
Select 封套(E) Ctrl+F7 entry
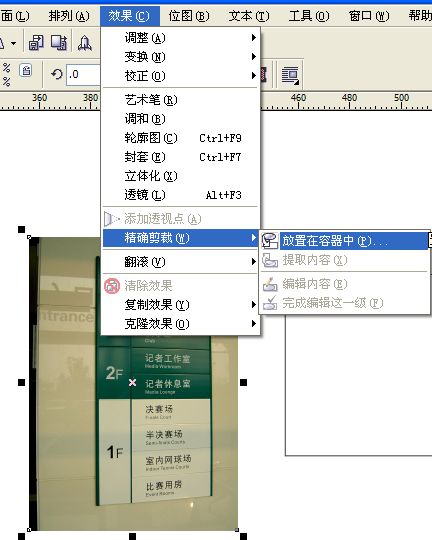coord(181,157)
